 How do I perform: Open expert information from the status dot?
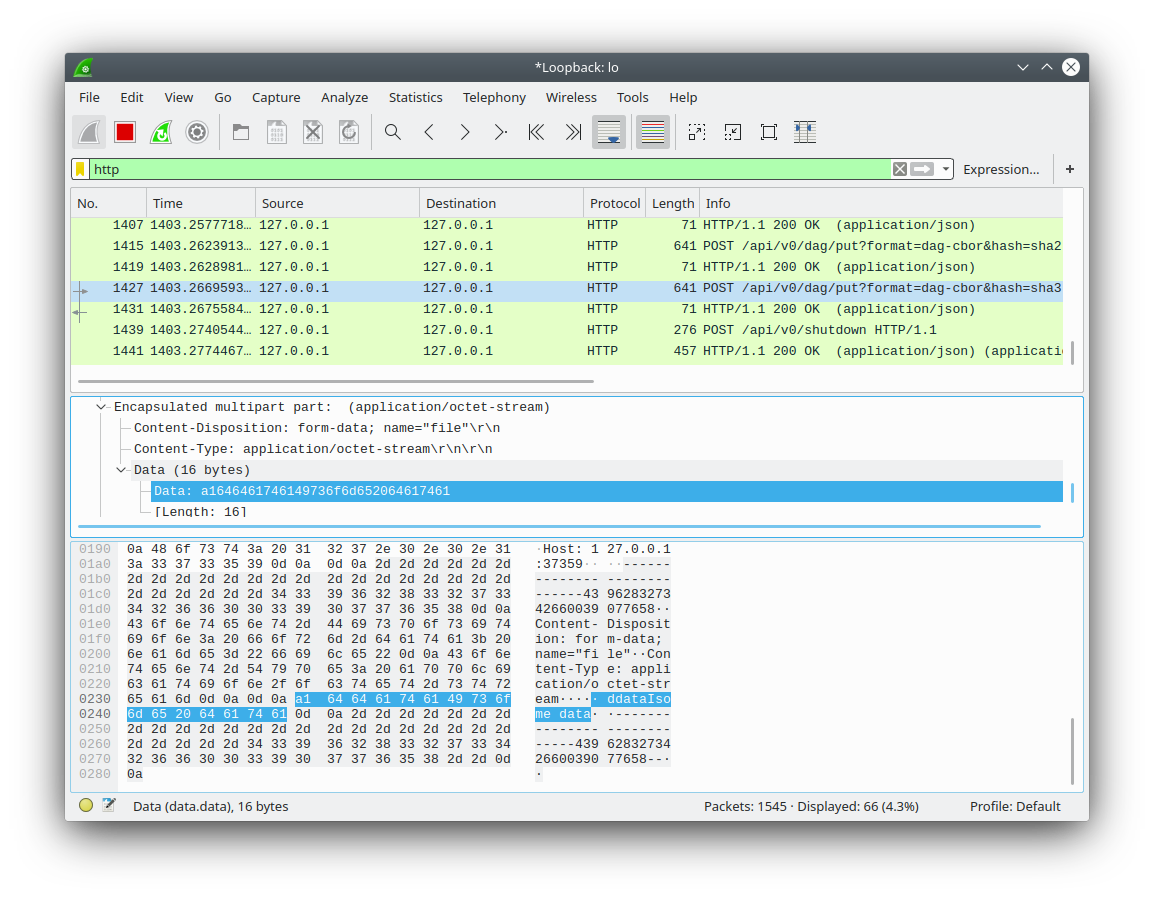pos(85,805)
